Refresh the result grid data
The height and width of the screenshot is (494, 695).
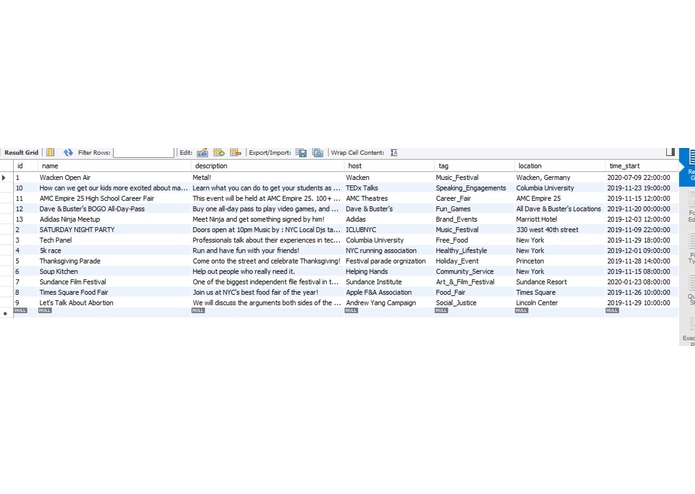(68, 152)
